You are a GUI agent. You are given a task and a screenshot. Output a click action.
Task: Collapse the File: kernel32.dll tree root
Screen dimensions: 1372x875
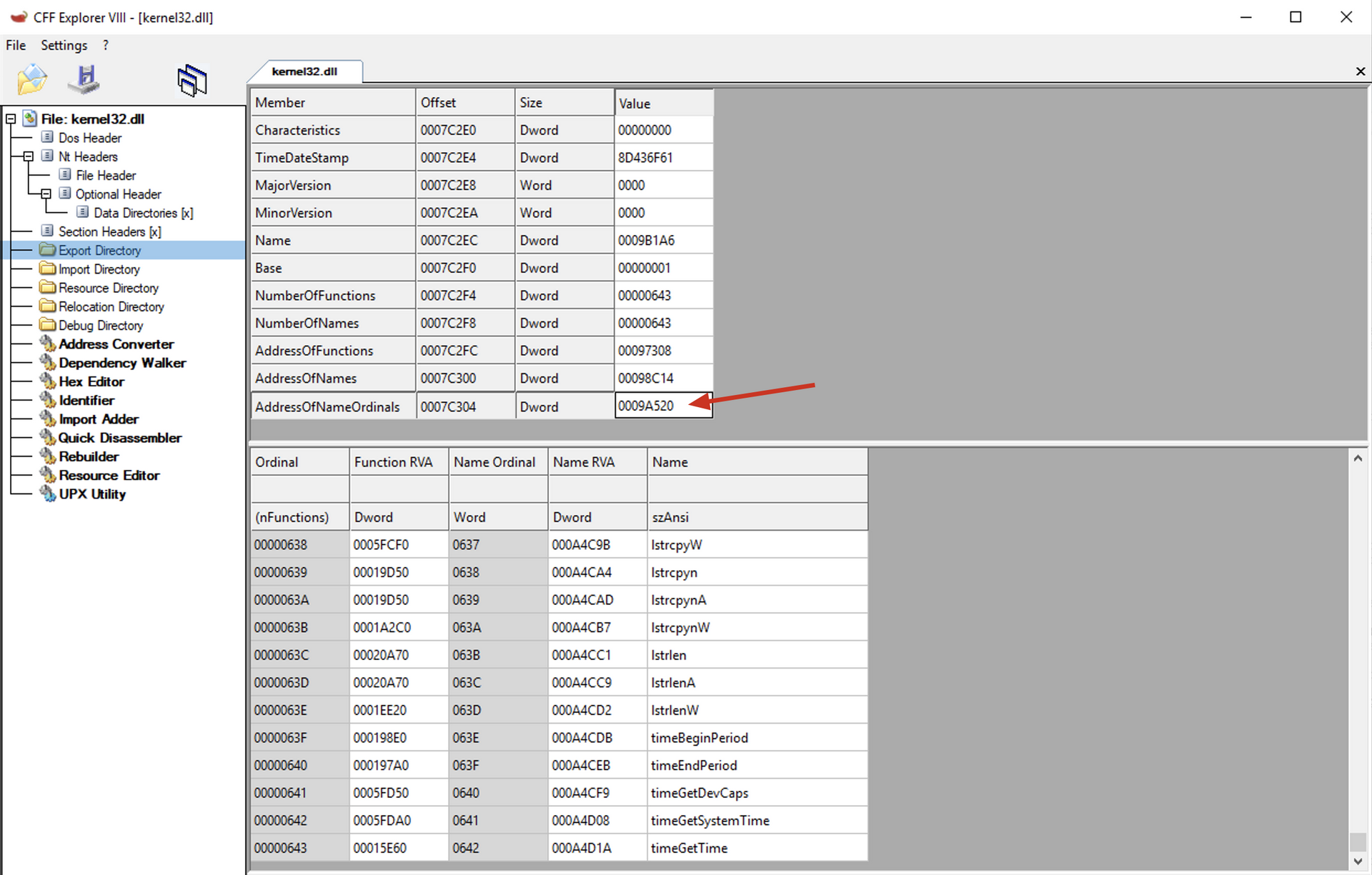(11, 119)
